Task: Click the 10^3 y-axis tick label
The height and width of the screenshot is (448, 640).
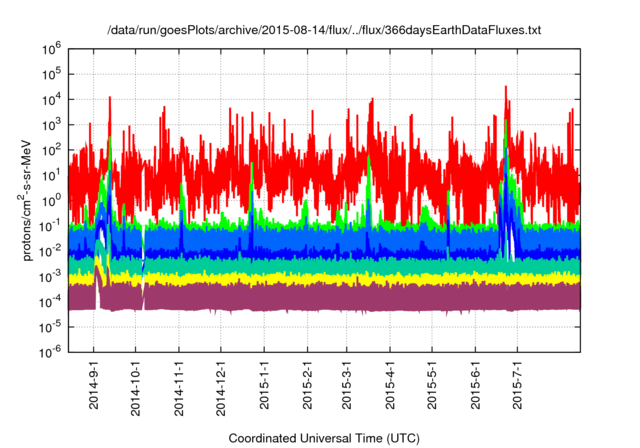Action: click(x=51, y=125)
